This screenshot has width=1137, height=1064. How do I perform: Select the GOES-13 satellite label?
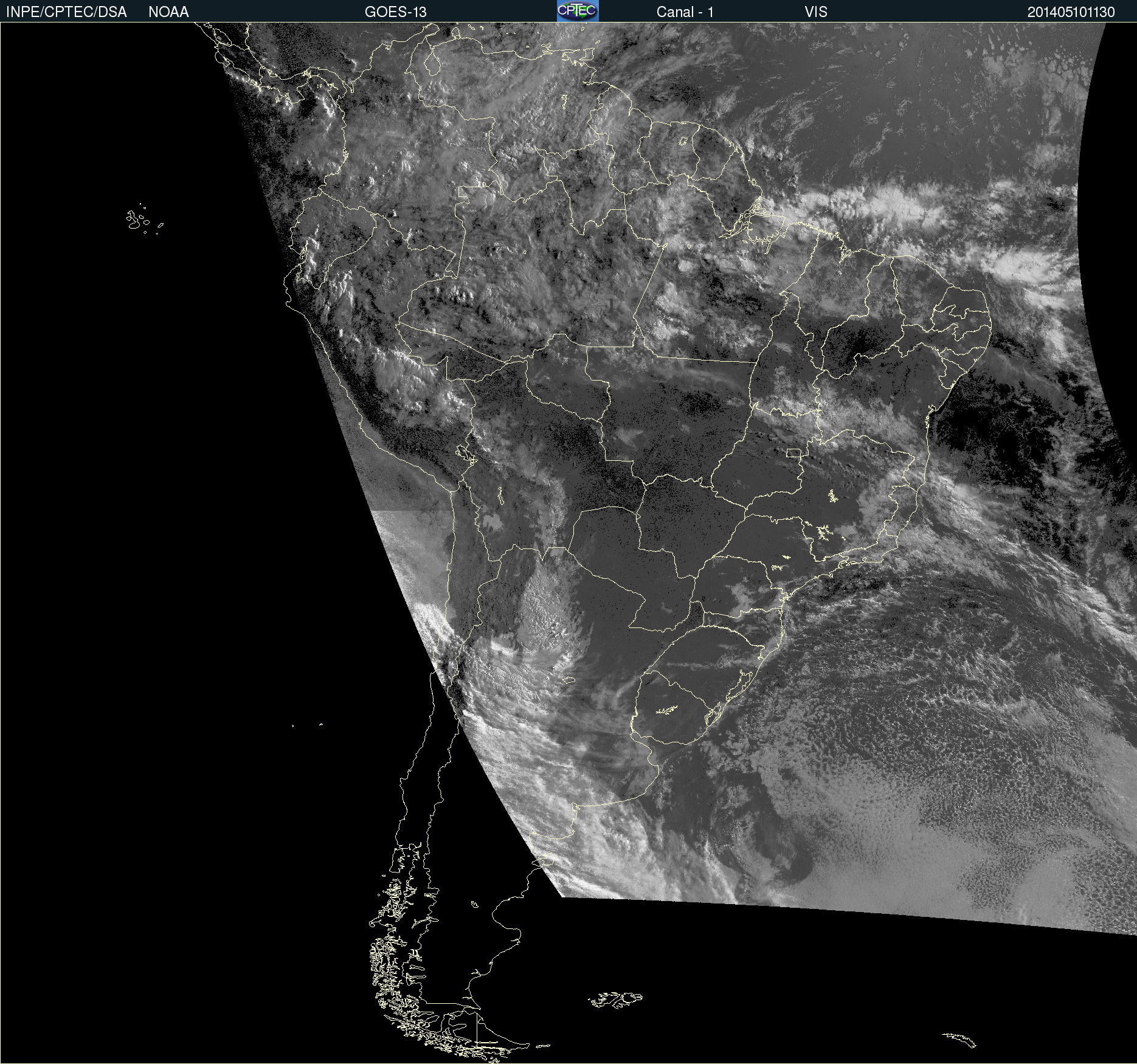click(395, 12)
